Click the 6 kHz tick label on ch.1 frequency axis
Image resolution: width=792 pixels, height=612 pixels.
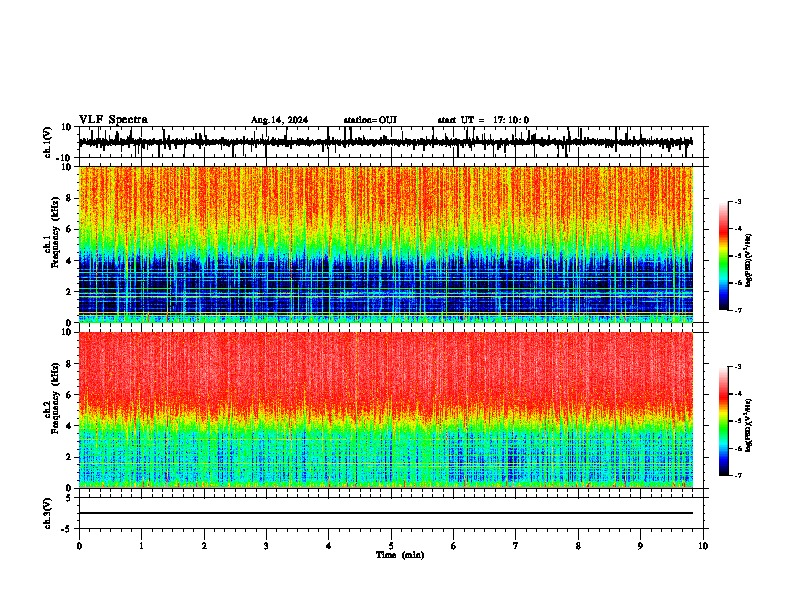69,230
